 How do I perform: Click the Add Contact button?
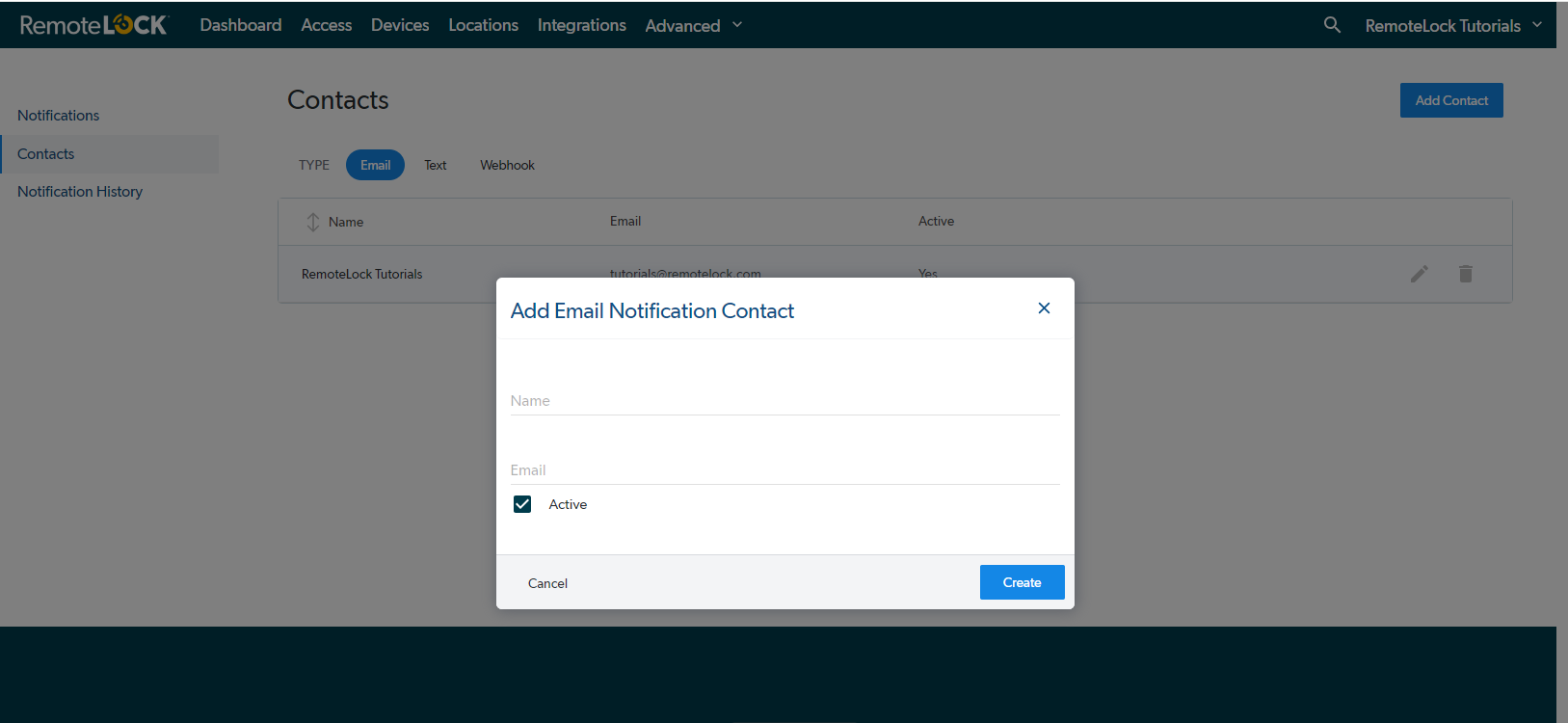coord(1451,100)
